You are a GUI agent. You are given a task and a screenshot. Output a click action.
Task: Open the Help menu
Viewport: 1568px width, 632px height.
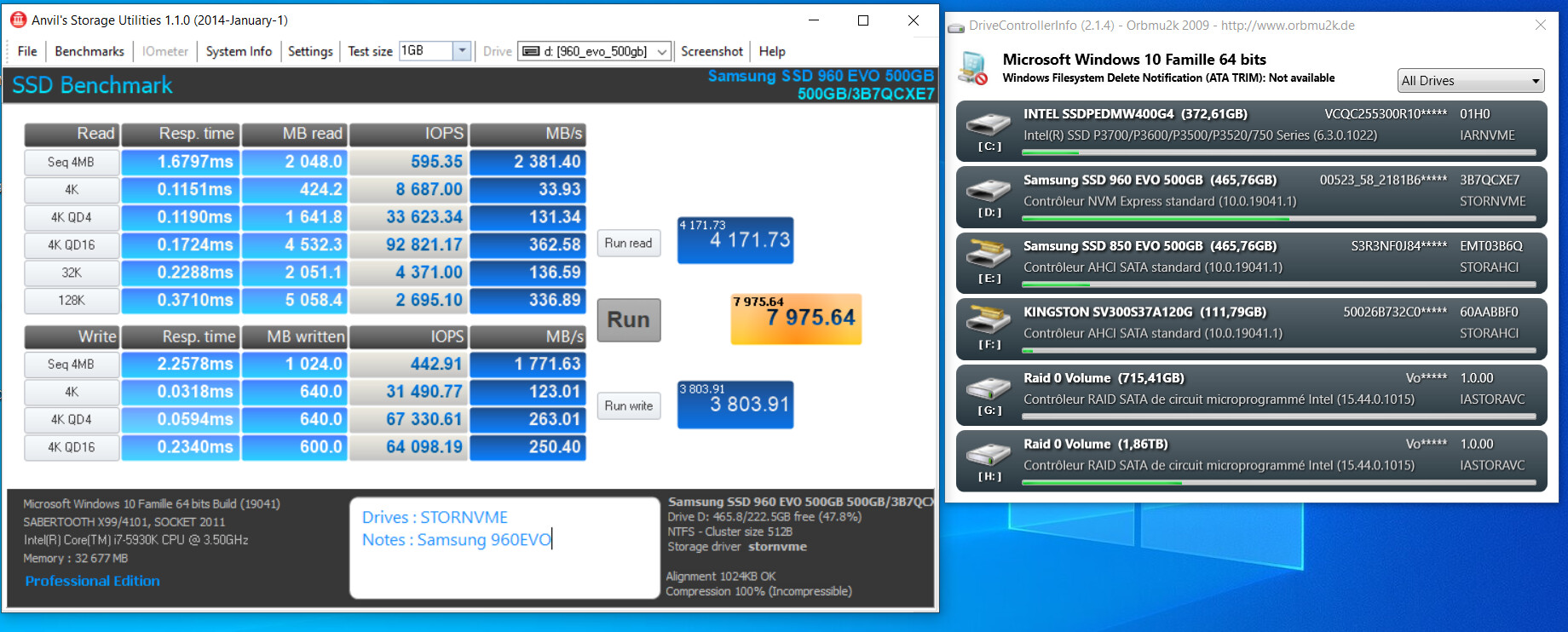[x=772, y=51]
